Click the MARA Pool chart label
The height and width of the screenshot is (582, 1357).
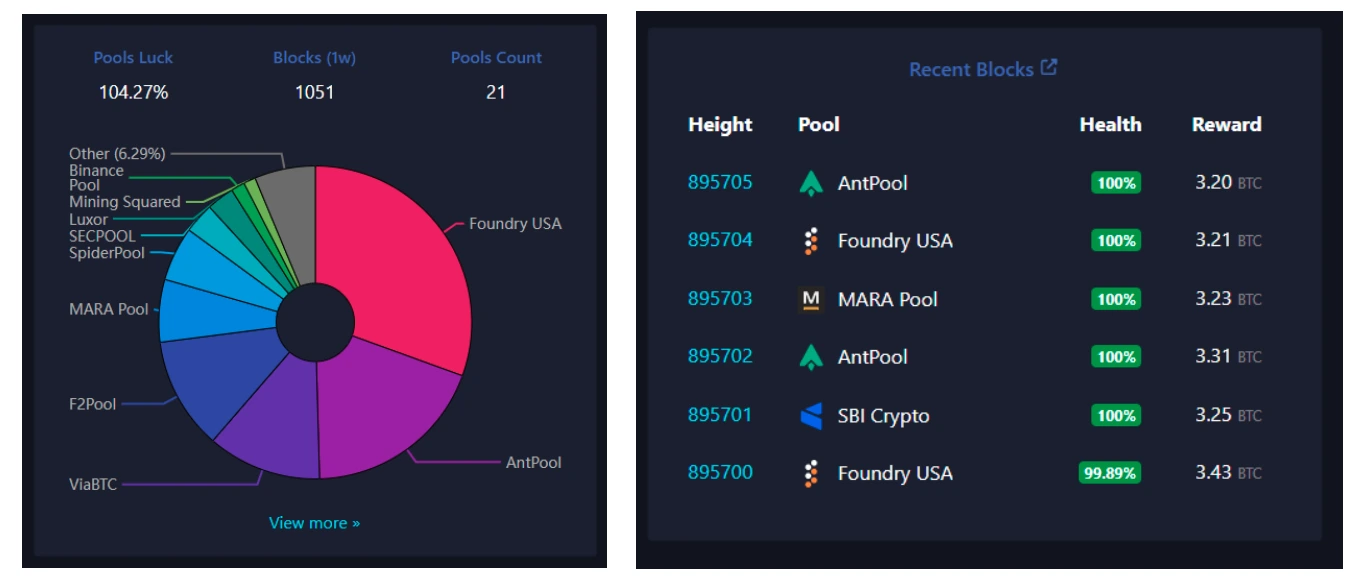[x=109, y=309]
